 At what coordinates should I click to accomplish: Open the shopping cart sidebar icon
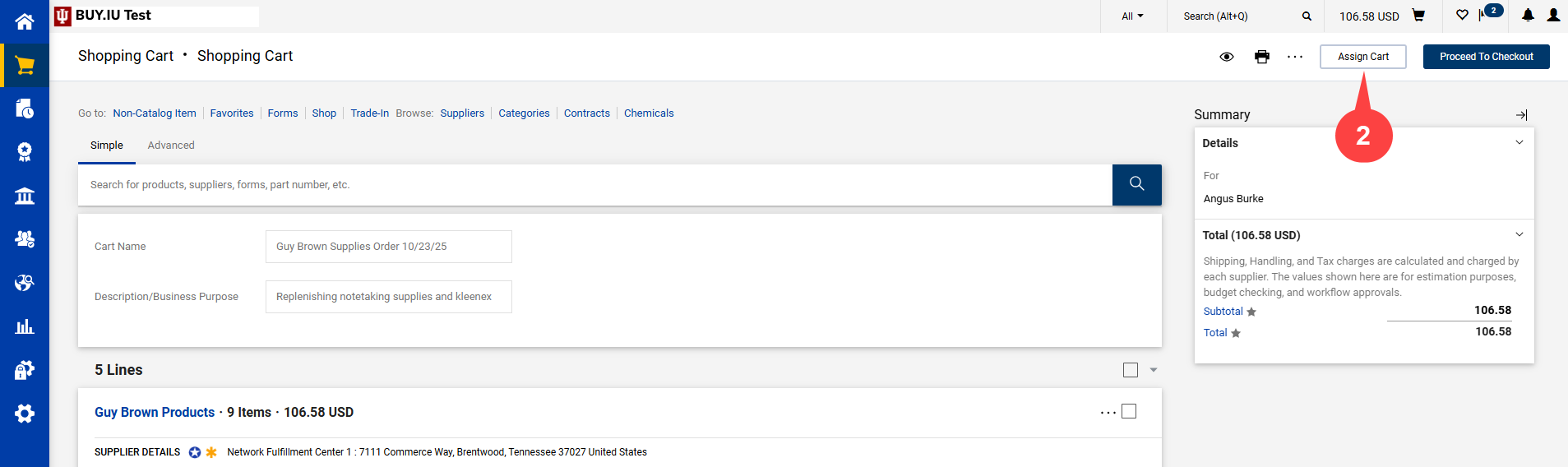pyautogui.click(x=25, y=66)
